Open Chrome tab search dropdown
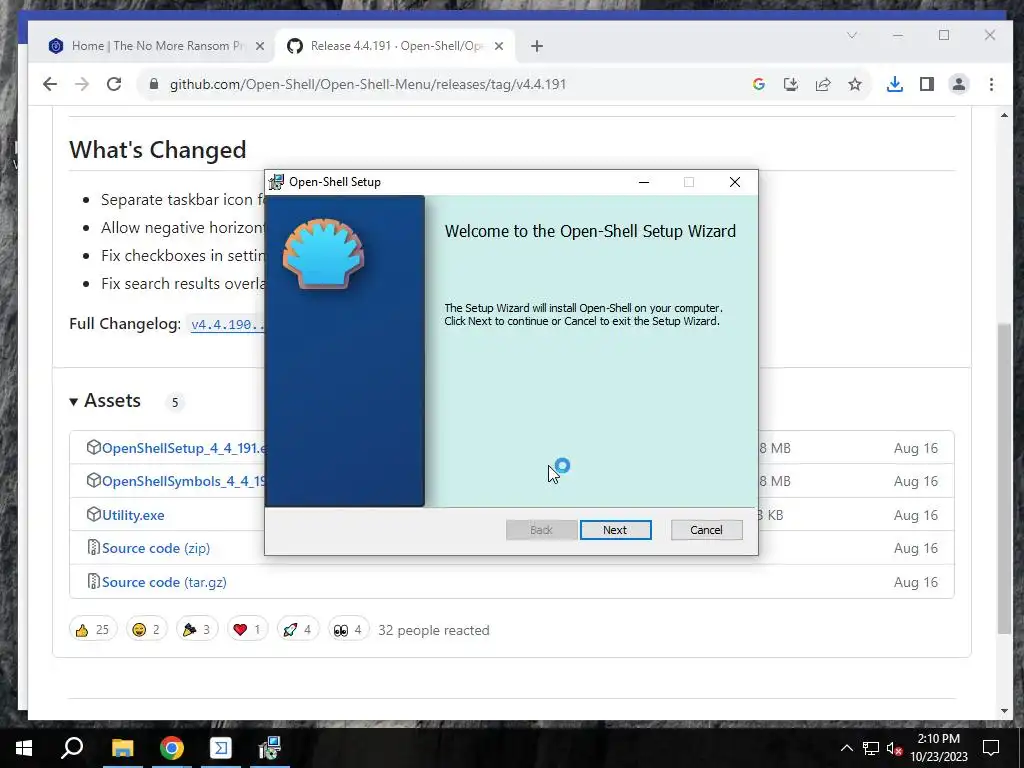The height and width of the screenshot is (768, 1024). point(852,35)
